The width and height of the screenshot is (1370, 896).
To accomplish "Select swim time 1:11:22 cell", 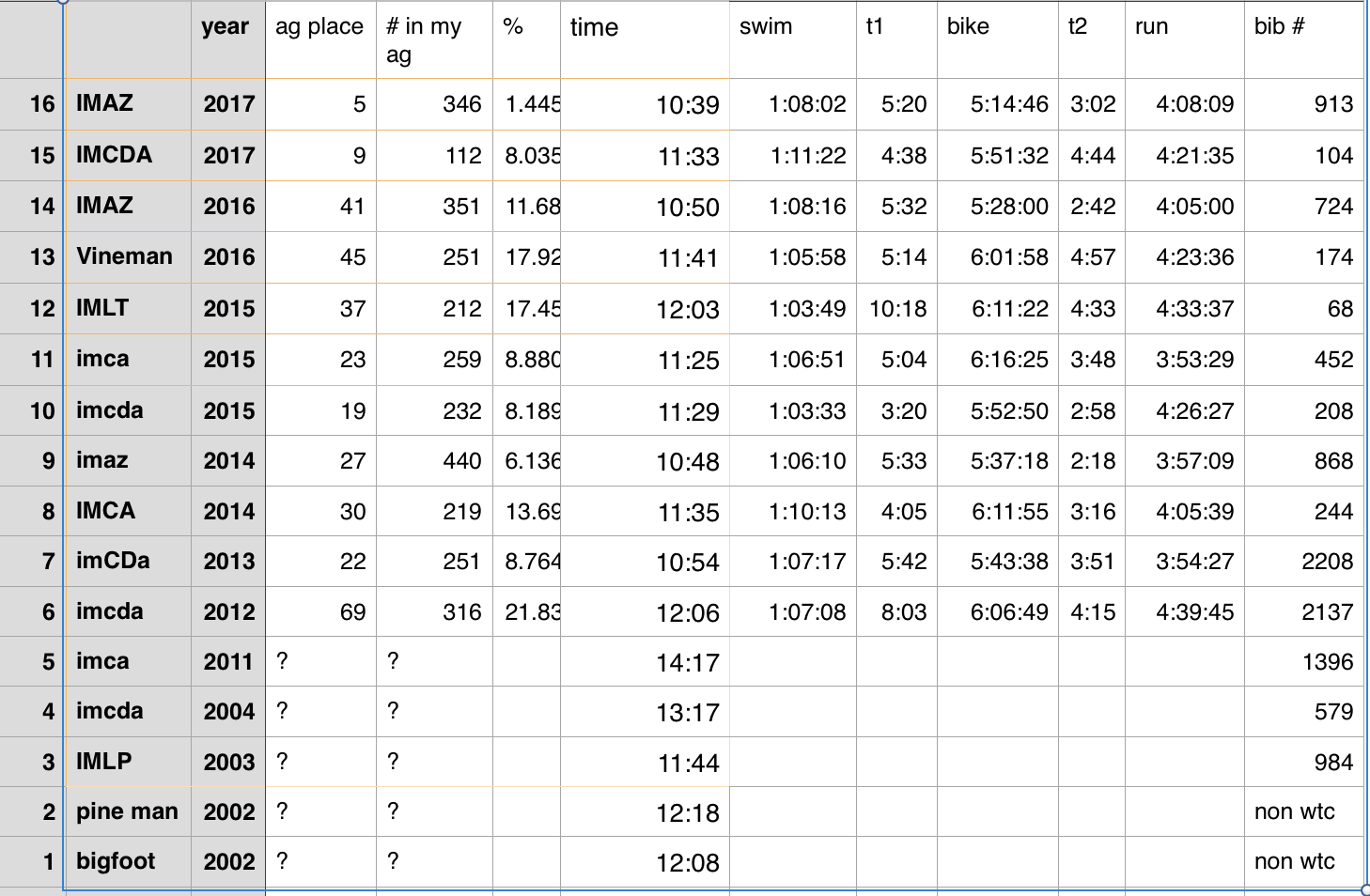I will tap(793, 155).
